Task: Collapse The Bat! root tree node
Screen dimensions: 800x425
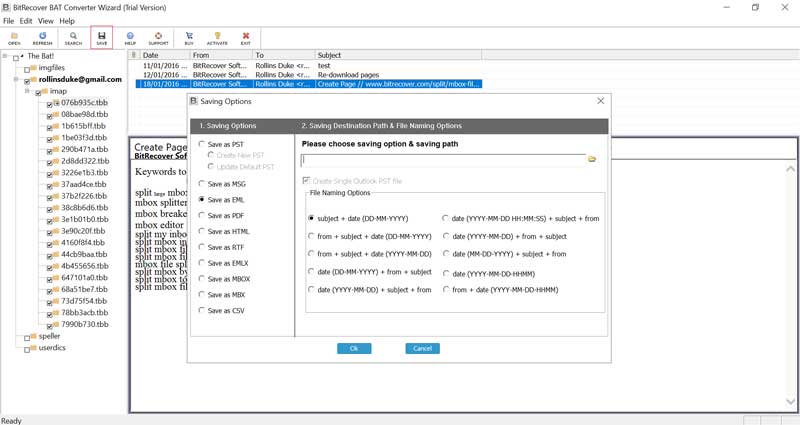Action: (5, 56)
